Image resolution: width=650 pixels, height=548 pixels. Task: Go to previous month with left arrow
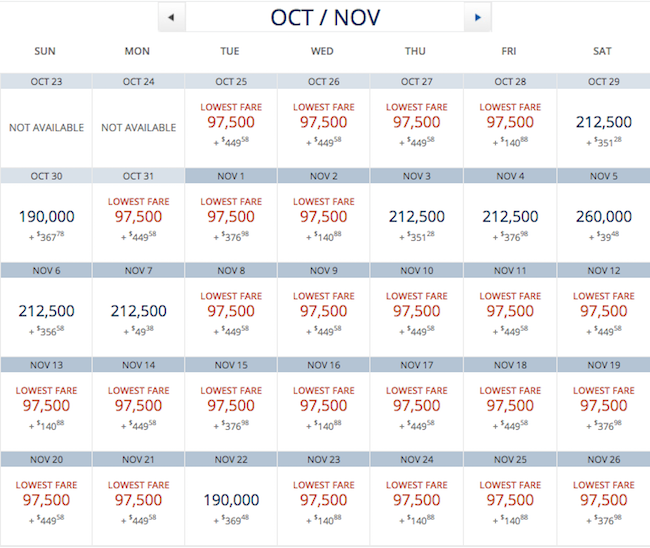pos(172,17)
